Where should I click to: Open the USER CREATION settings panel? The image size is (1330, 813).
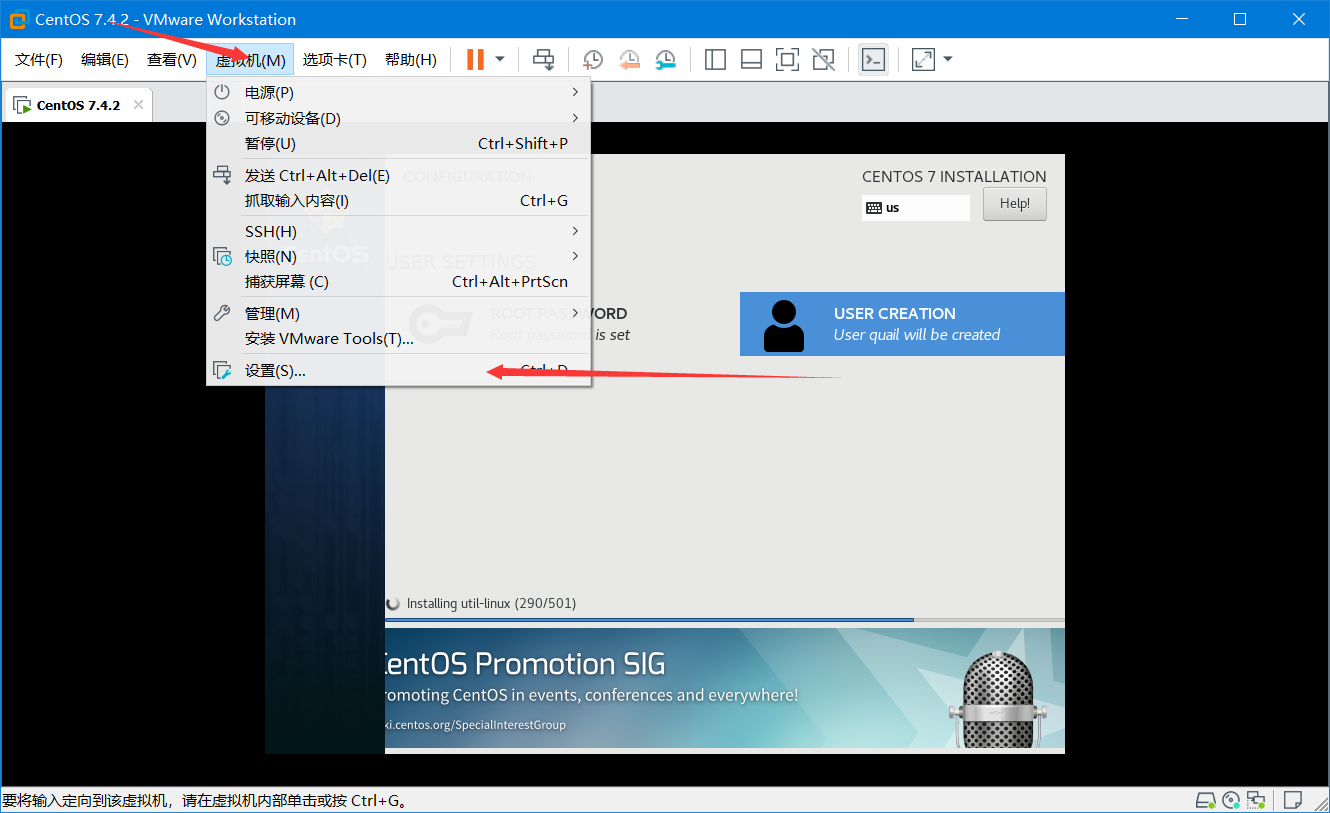tap(902, 323)
